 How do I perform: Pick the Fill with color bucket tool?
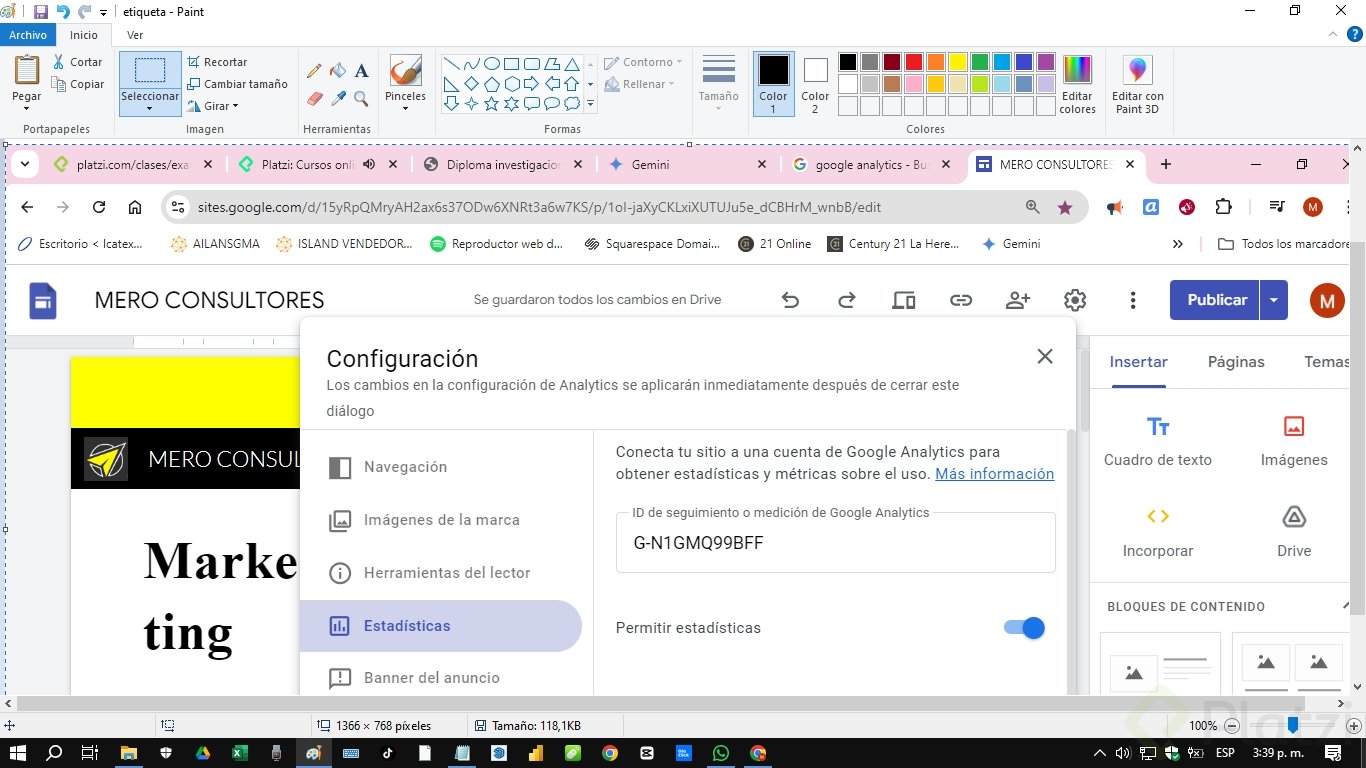[338, 71]
